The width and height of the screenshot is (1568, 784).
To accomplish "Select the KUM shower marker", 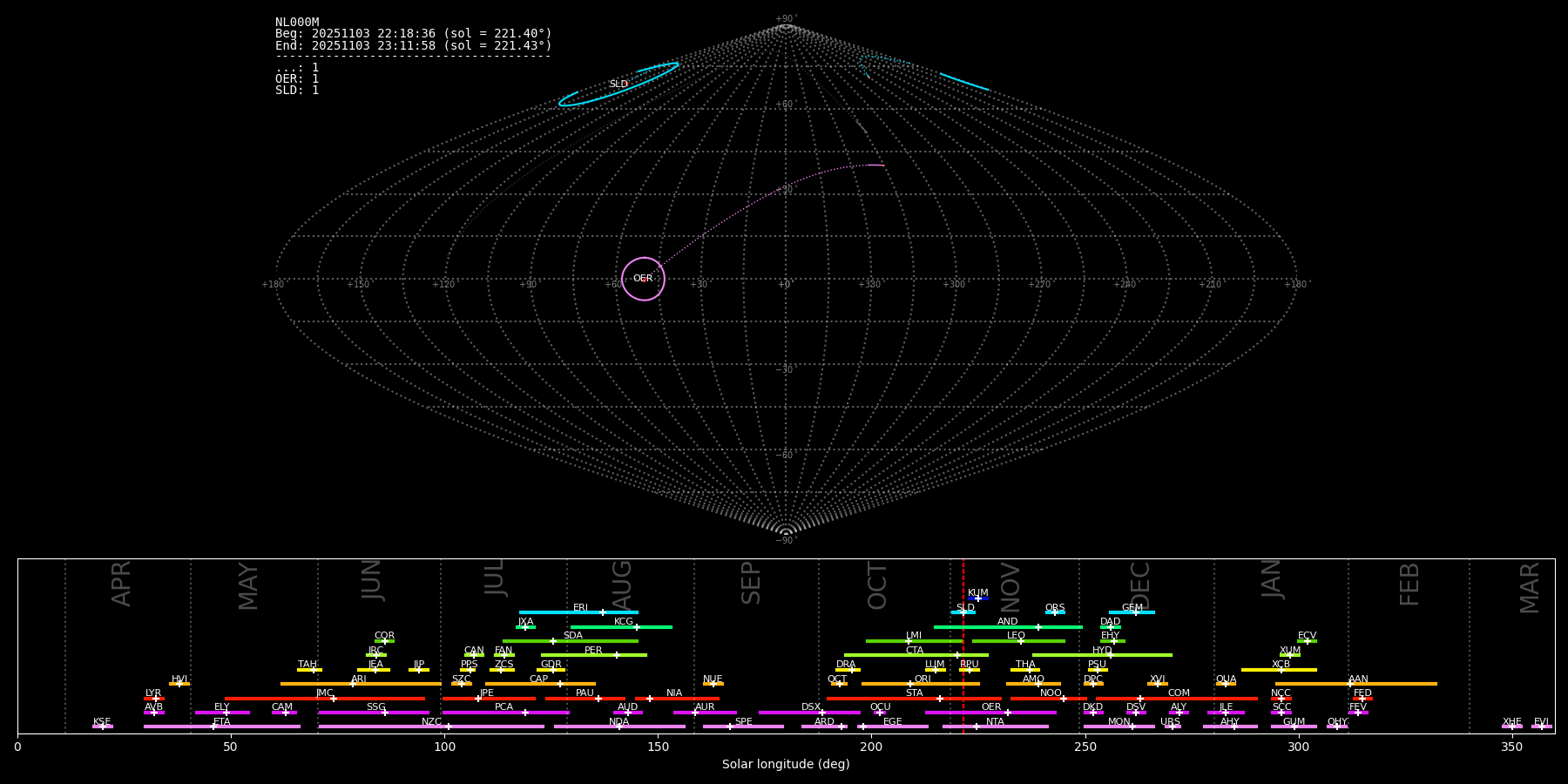I will click(977, 598).
